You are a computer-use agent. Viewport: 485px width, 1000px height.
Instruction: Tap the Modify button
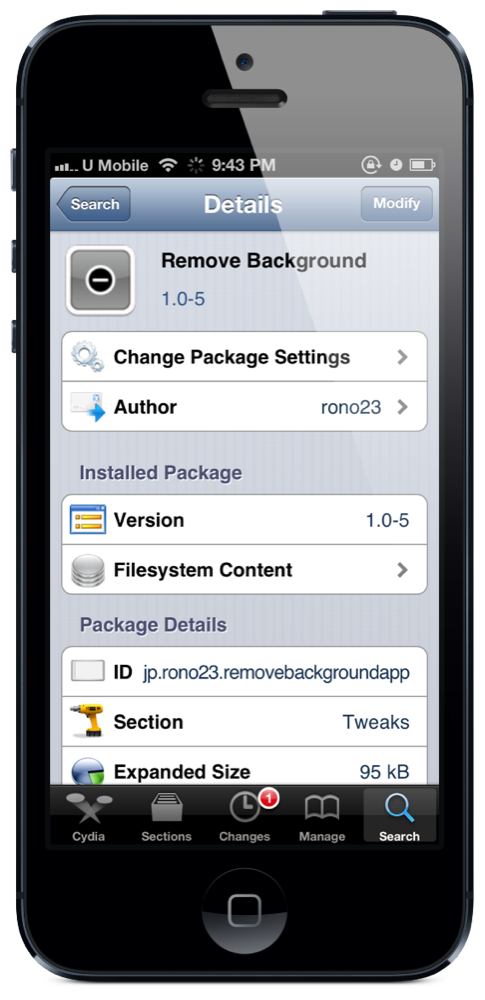396,203
